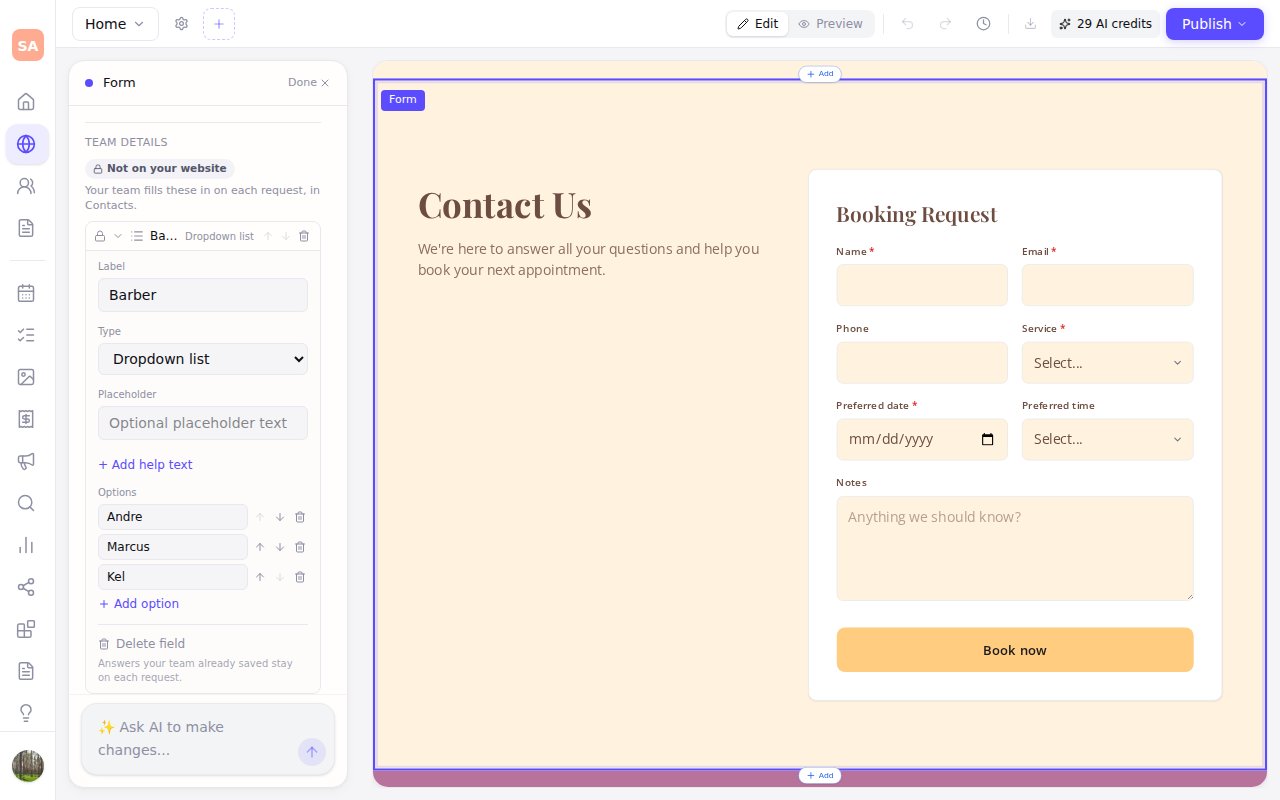Open the date picker calendar icon

(x=988, y=439)
